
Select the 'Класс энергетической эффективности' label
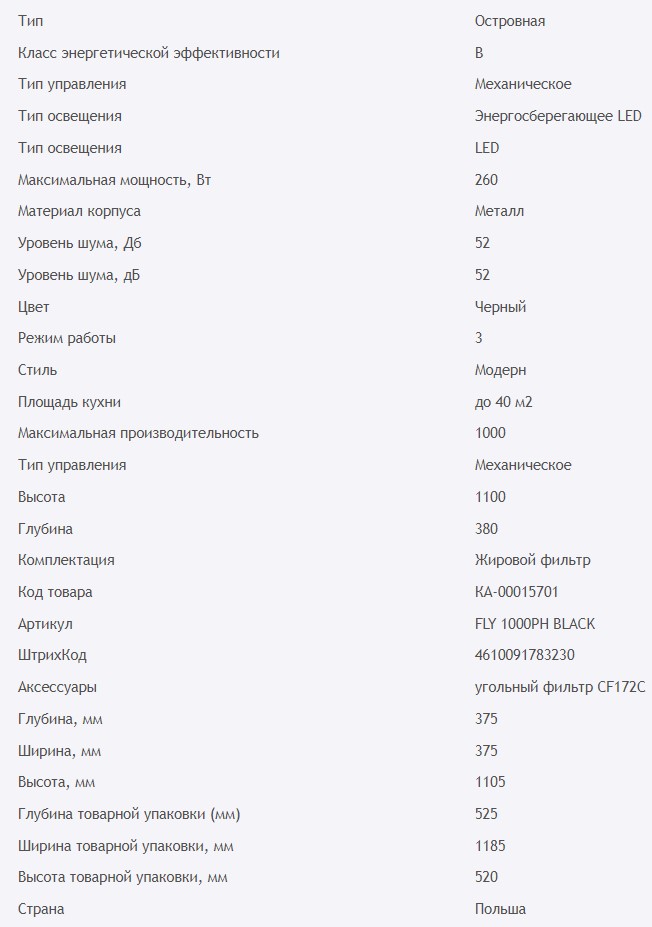(149, 53)
